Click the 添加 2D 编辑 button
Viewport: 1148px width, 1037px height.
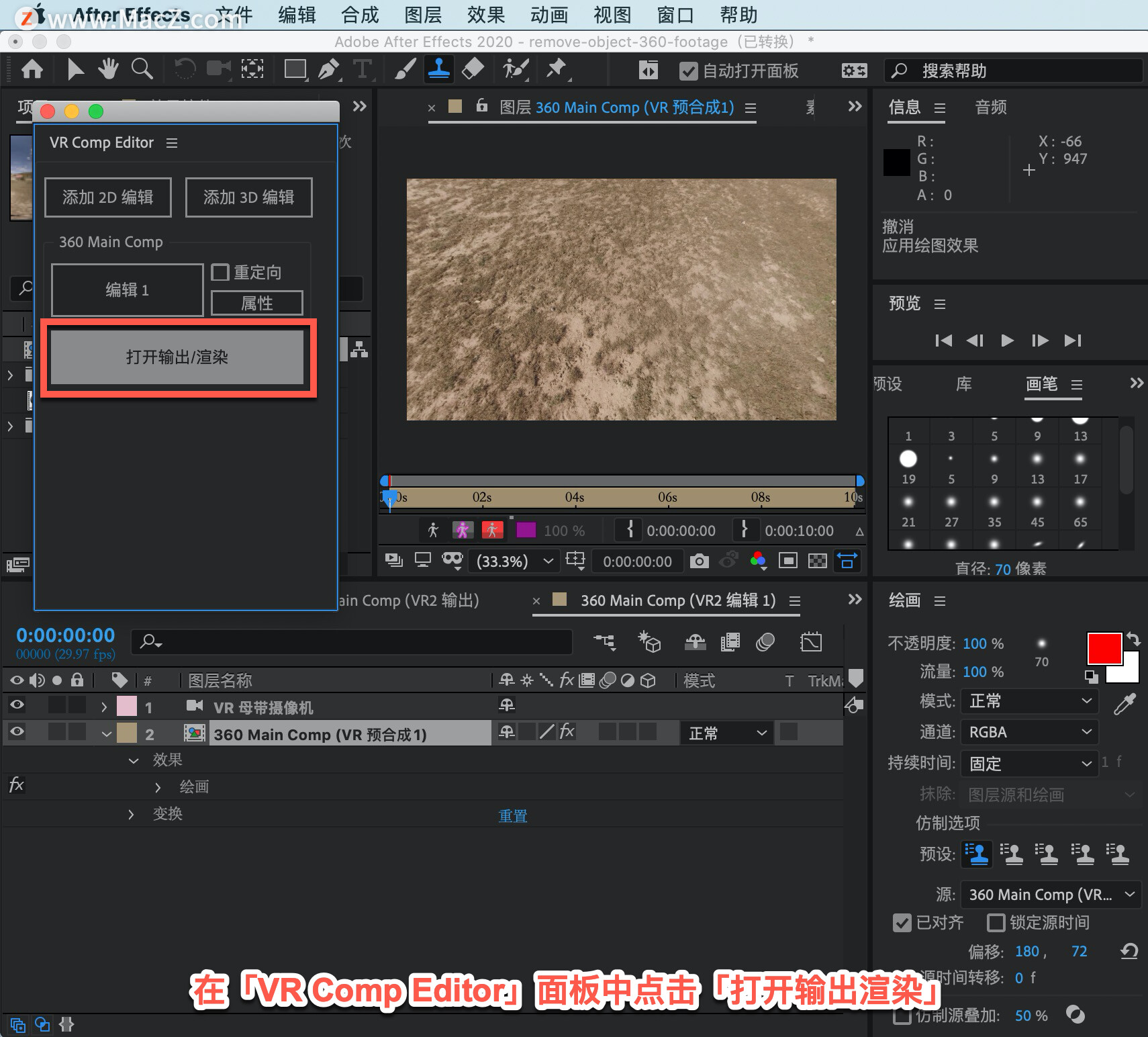point(108,197)
